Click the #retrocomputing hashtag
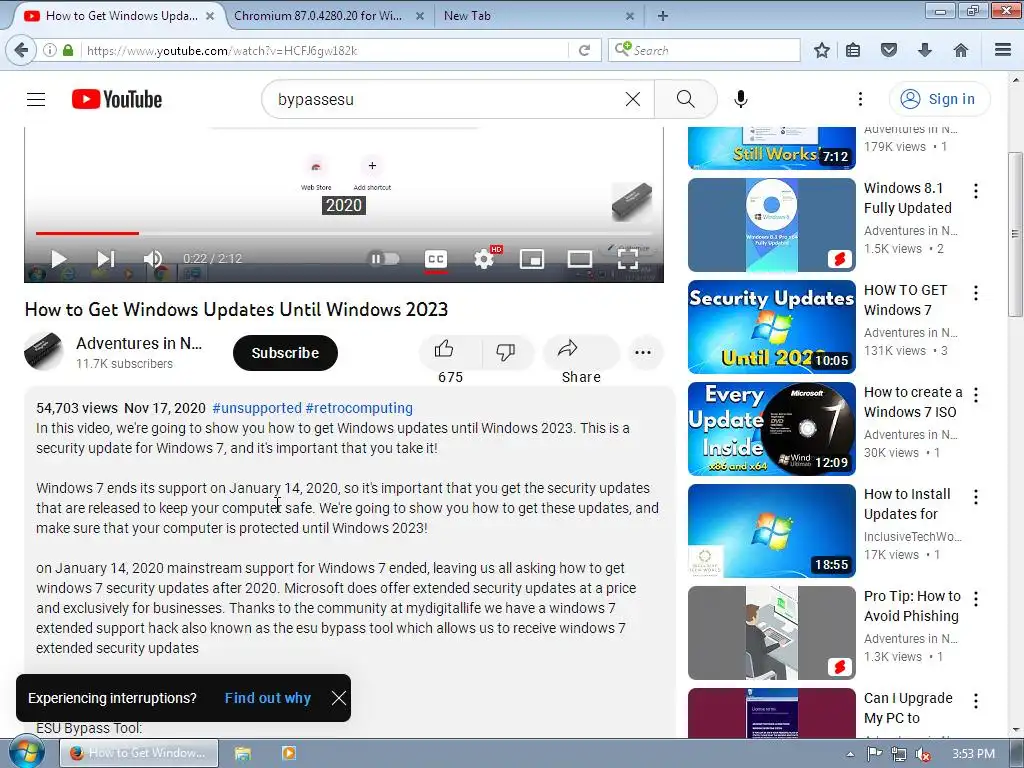This screenshot has height=768, width=1024. pos(359,408)
